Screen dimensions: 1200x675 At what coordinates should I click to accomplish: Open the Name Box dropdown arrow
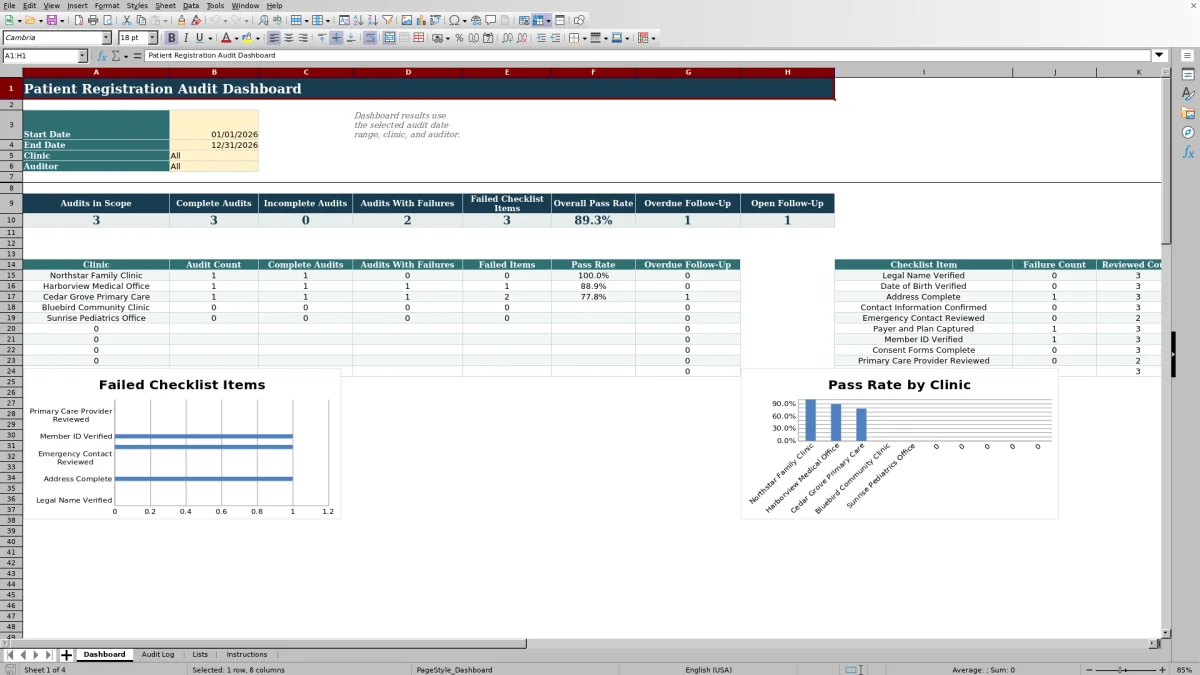(x=82, y=56)
